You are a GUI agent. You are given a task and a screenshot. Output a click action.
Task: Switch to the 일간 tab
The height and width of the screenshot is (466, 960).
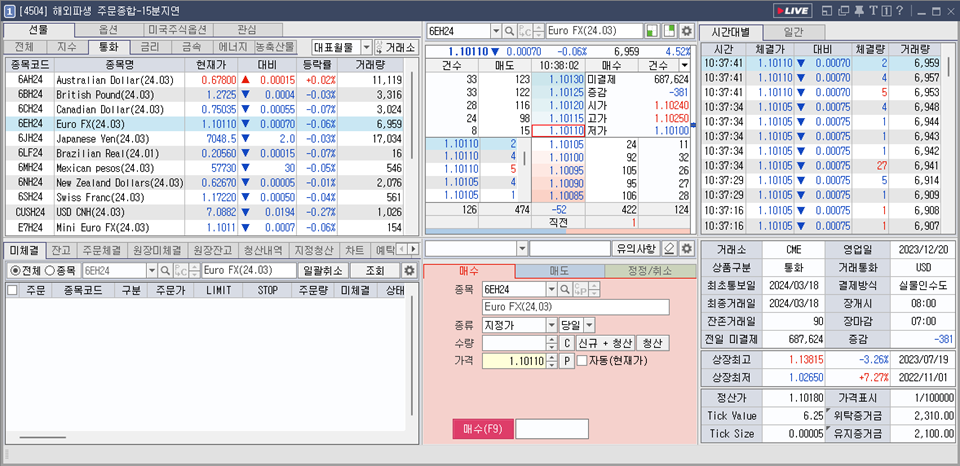point(793,32)
